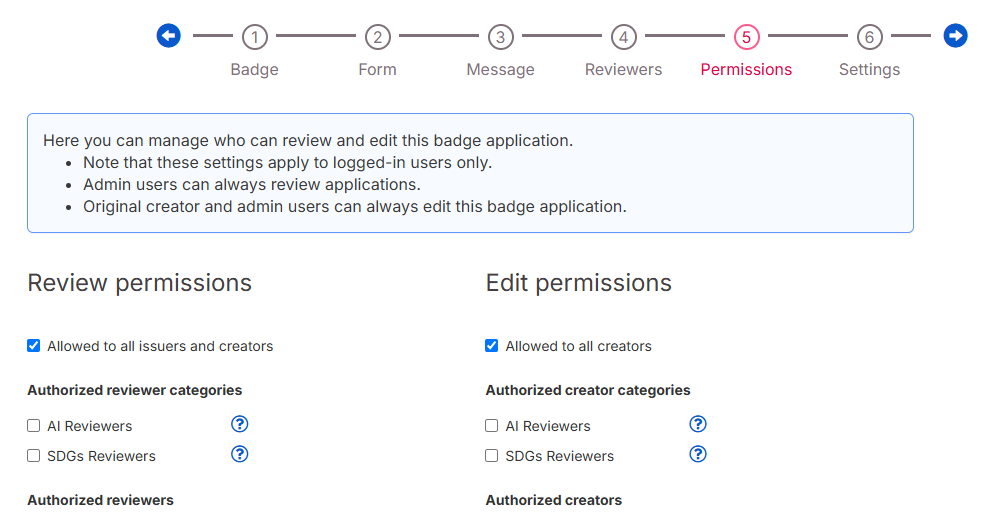Select step 2 circle for Form
The width and height of the screenshot is (1004, 516).
click(377, 37)
